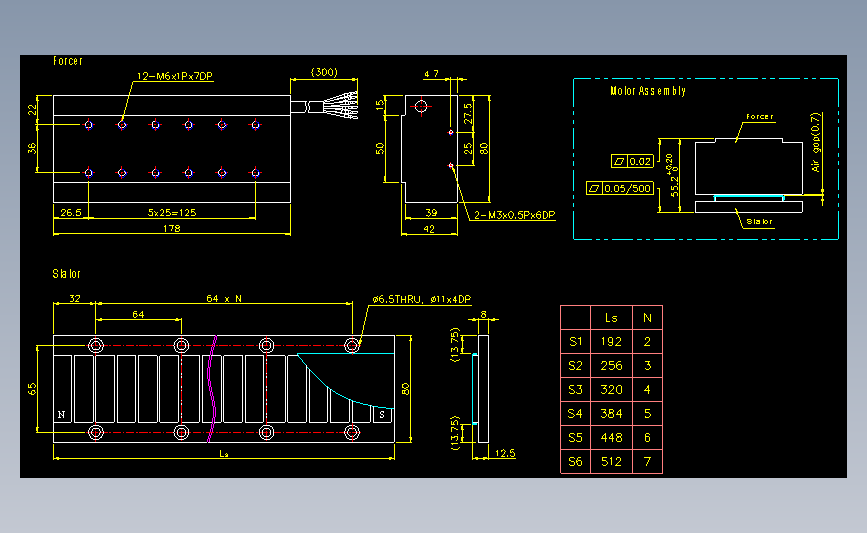
Task: Select the '12.5' thickness dimension
Action: click(x=505, y=453)
